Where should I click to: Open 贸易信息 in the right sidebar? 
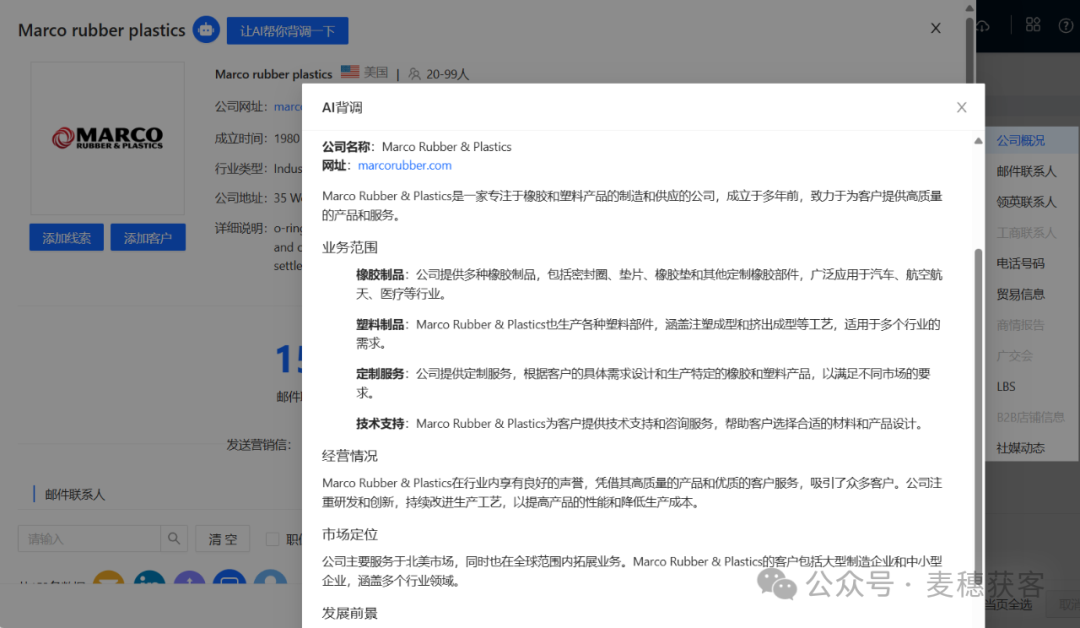click(1020, 295)
